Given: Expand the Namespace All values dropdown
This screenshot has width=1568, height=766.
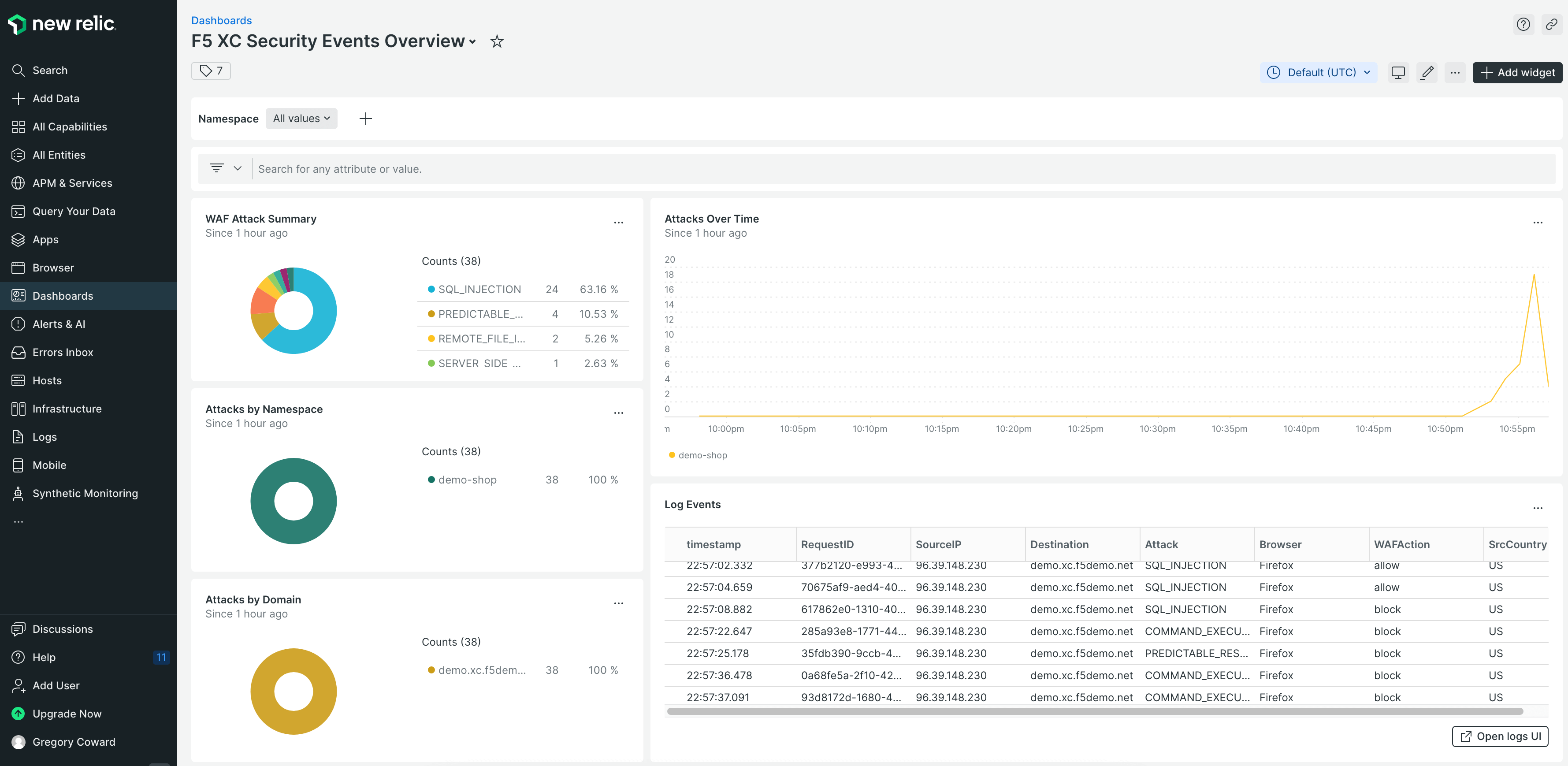Looking at the screenshot, I should point(301,119).
